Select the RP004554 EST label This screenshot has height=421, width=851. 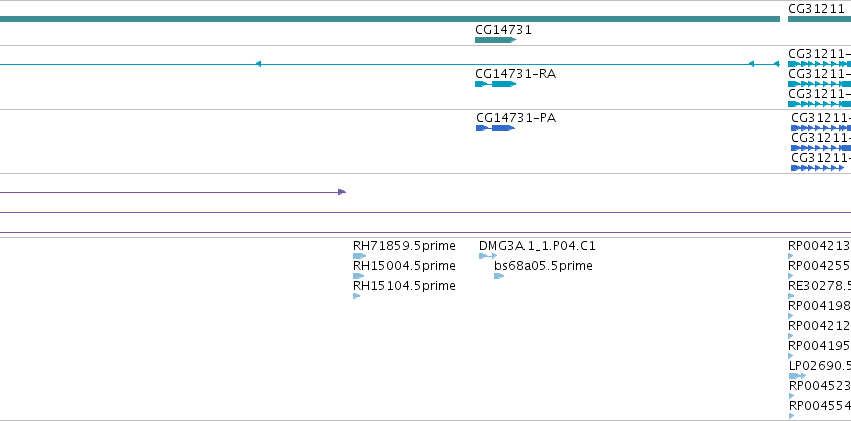click(x=820, y=406)
